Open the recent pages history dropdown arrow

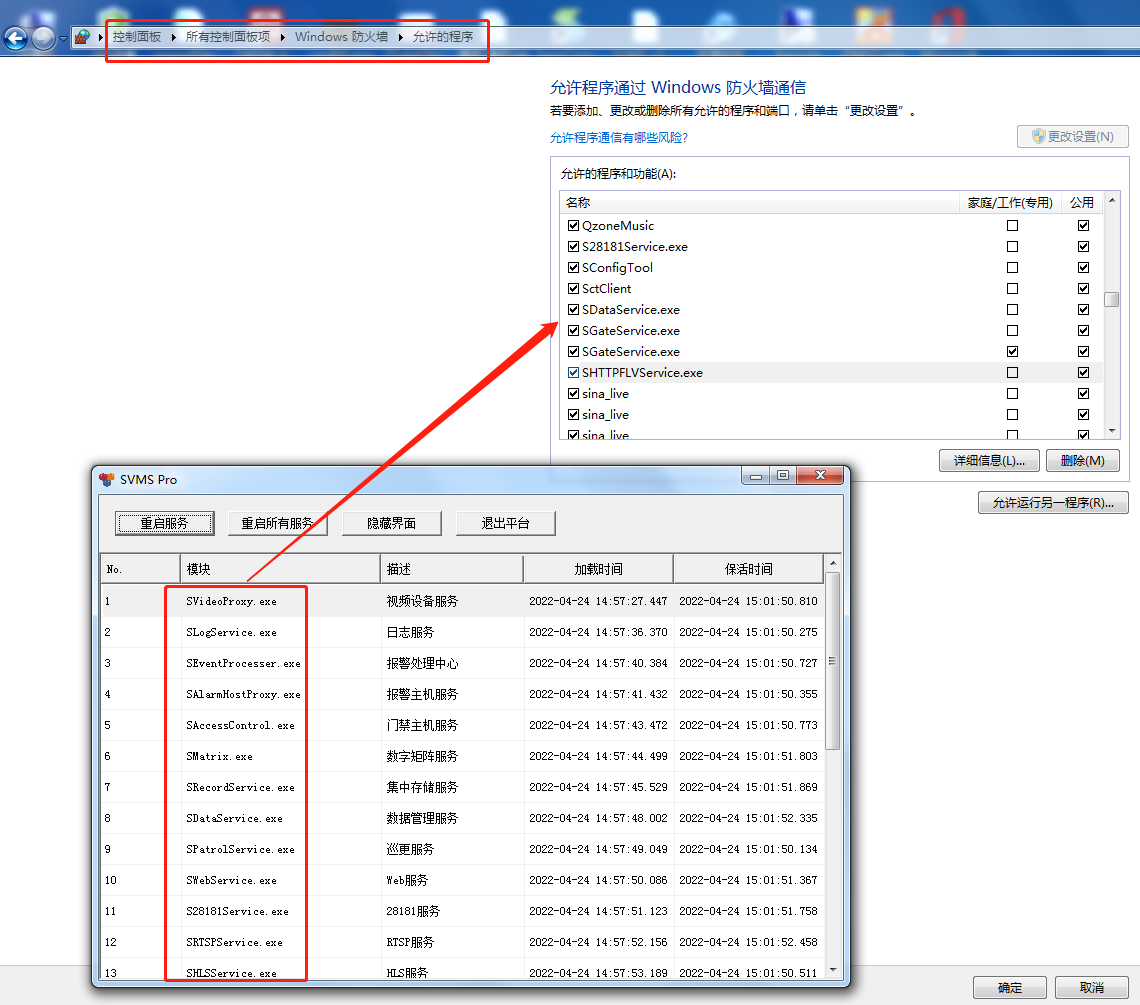64,38
